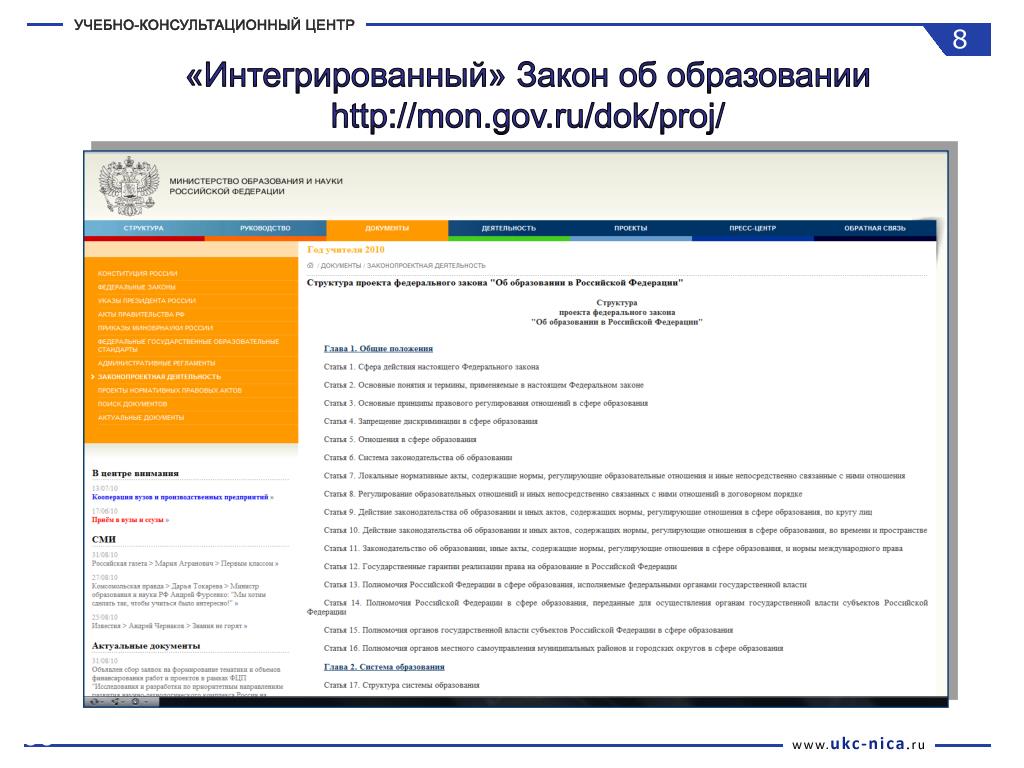
Task: Open КОНСТИТУЦИЯ РОССИИ in the sidebar menu
Action: point(137,274)
